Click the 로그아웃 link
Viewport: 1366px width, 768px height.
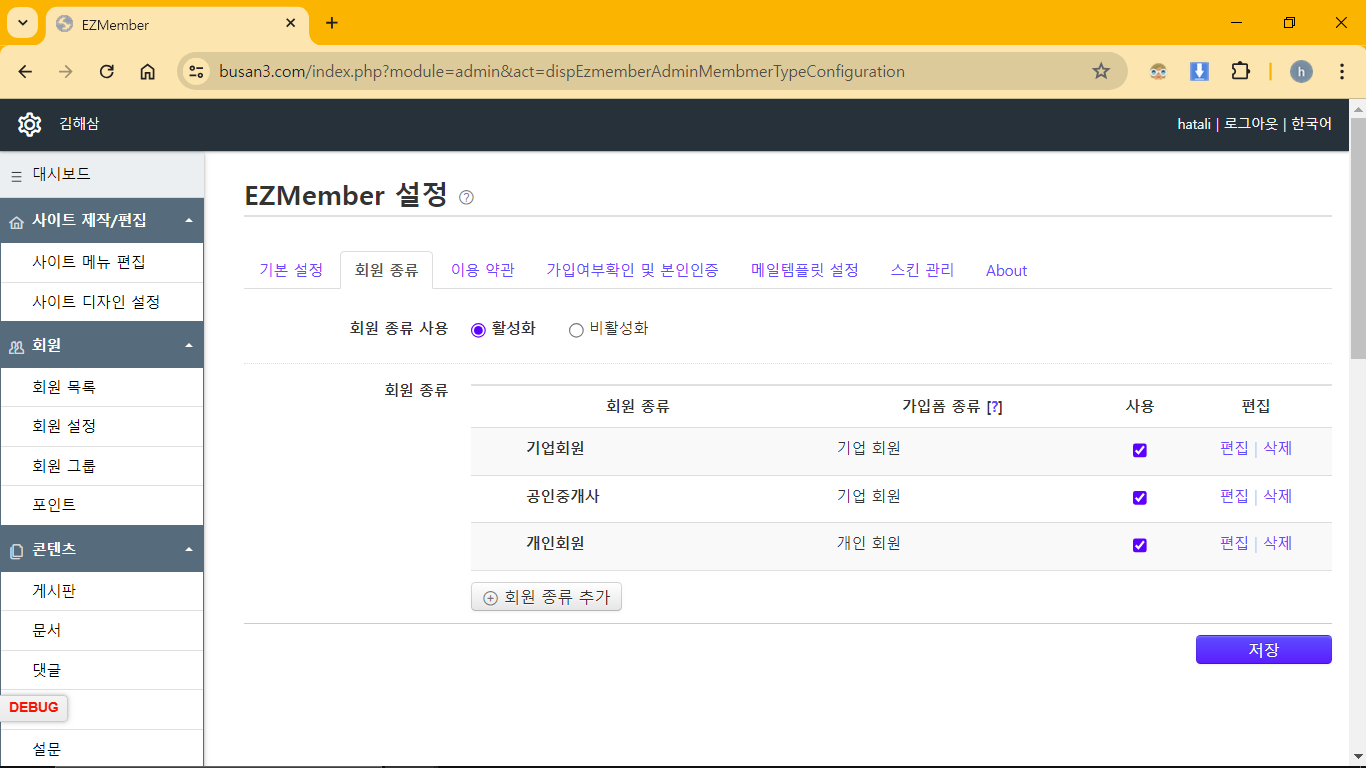pos(1251,124)
